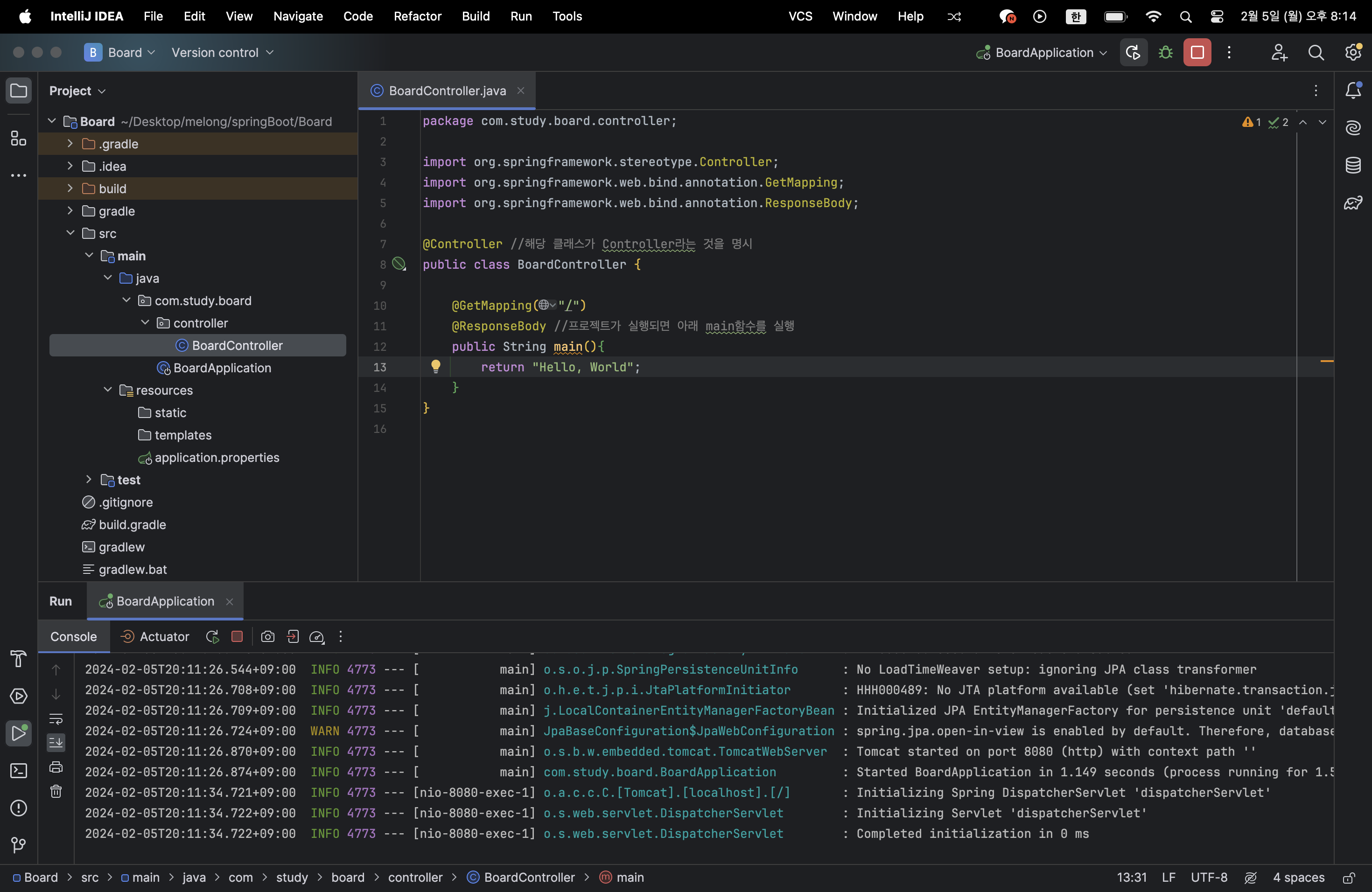Image resolution: width=1372 pixels, height=892 pixels.
Task: Take a thread dump with camera icon
Action: [x=267, y=637]
